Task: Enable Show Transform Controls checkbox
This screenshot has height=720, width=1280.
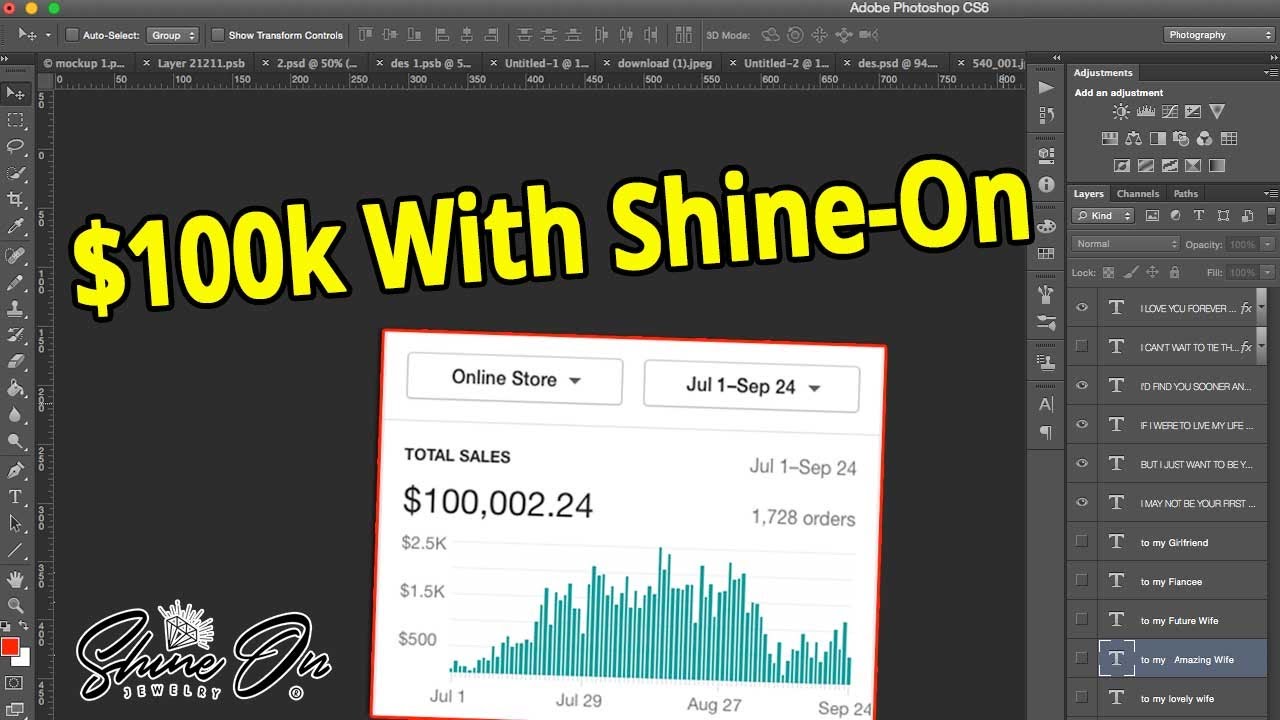Action: 218,35
